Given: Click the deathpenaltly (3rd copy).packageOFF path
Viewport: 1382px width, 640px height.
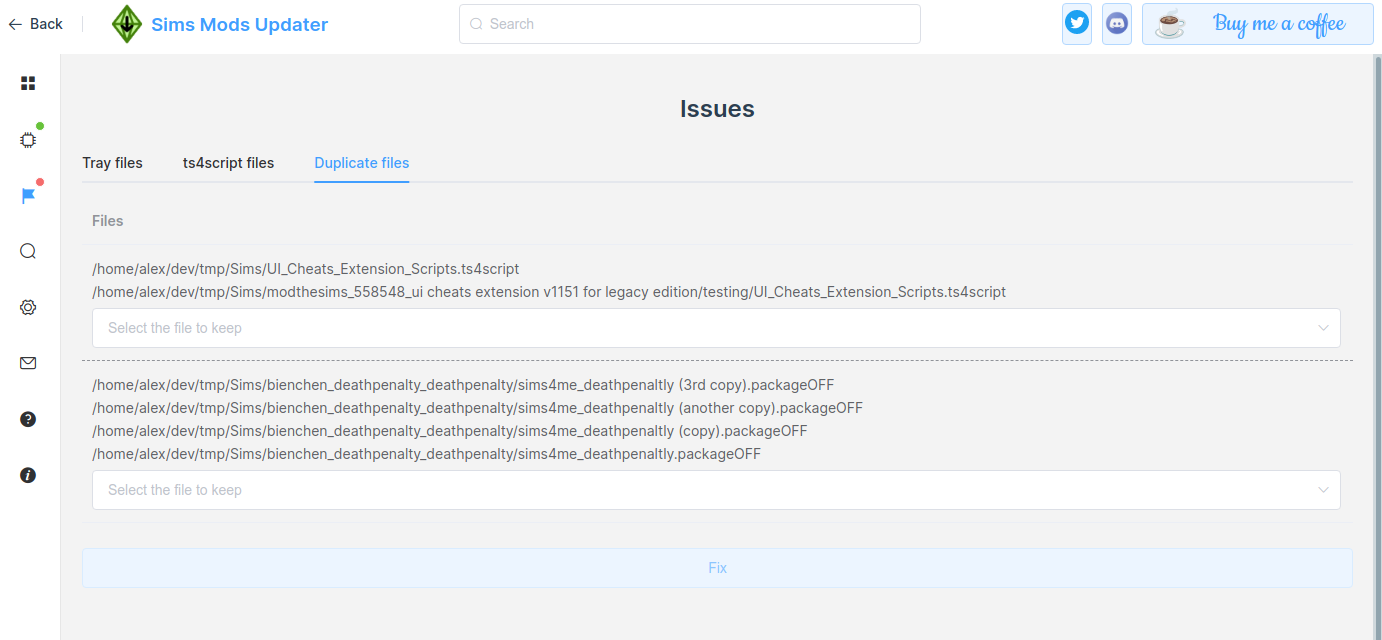Looking at the screenshot, I should tap(463, 385).
